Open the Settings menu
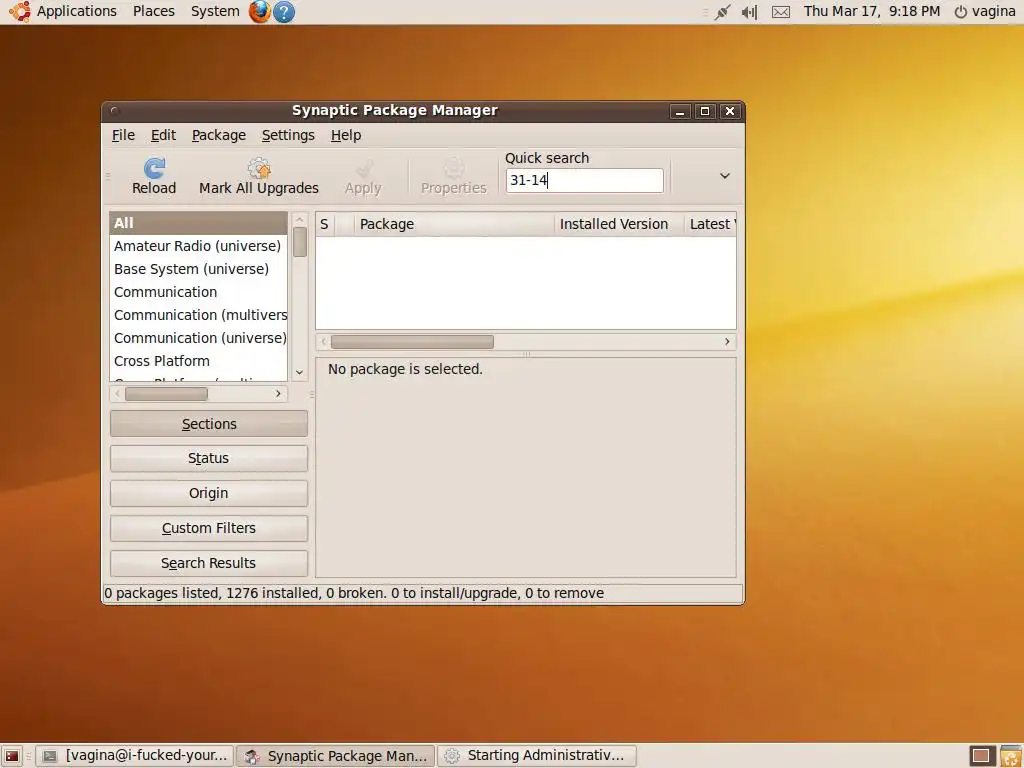1024x768 pixels. pyautogui.click(x=288, y=135)
